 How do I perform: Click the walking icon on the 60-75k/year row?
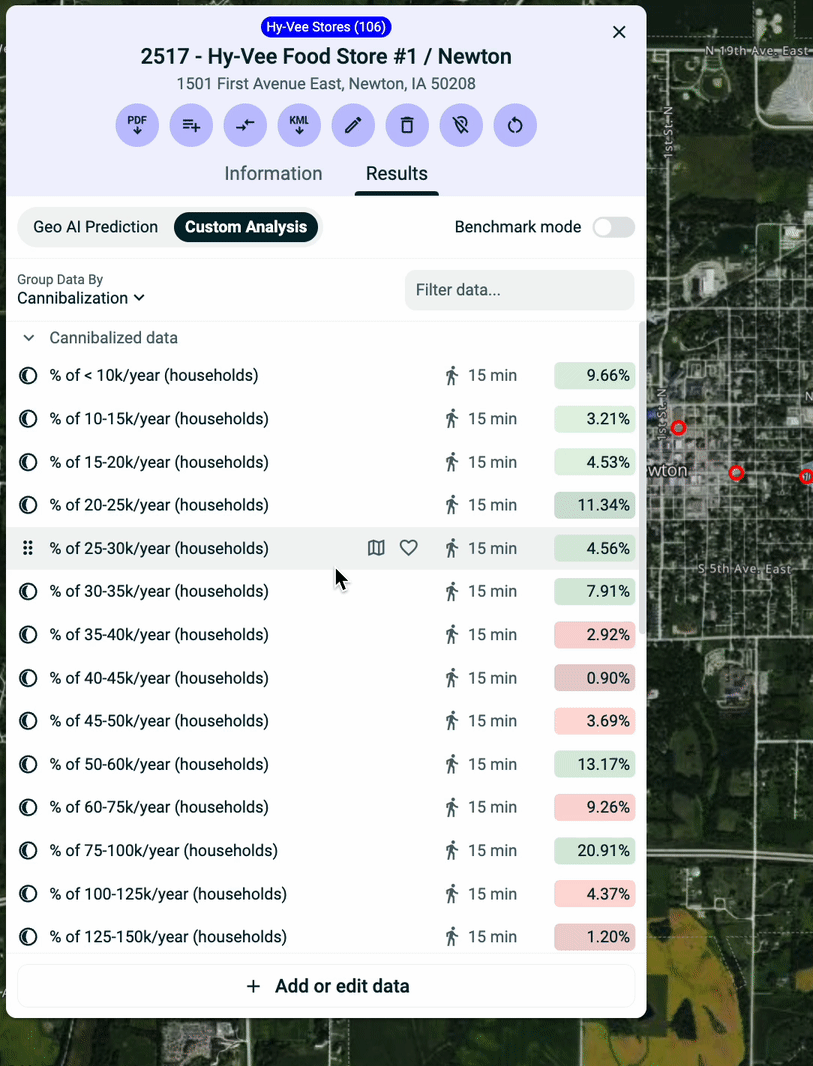(451, 807)
